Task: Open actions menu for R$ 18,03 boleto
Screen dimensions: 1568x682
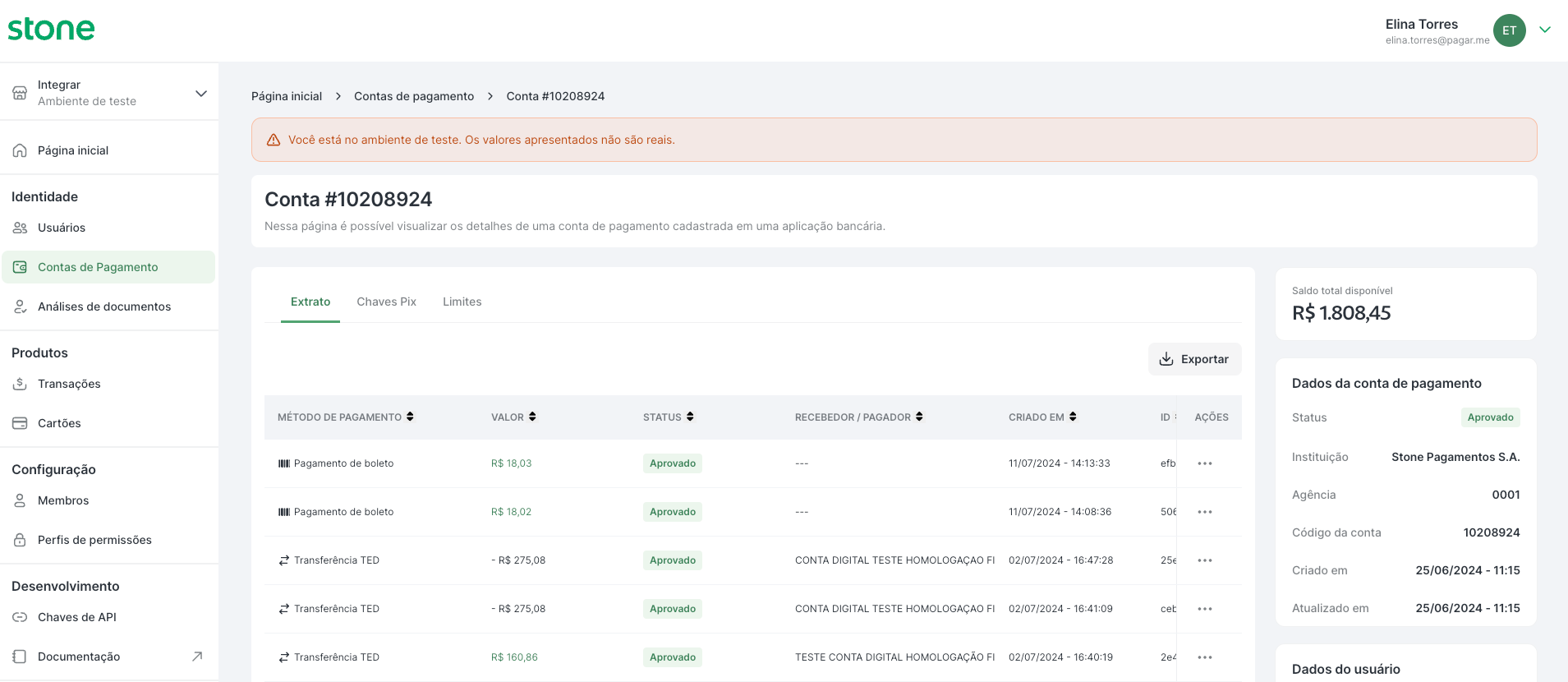Action: [x=1205, y=463]
